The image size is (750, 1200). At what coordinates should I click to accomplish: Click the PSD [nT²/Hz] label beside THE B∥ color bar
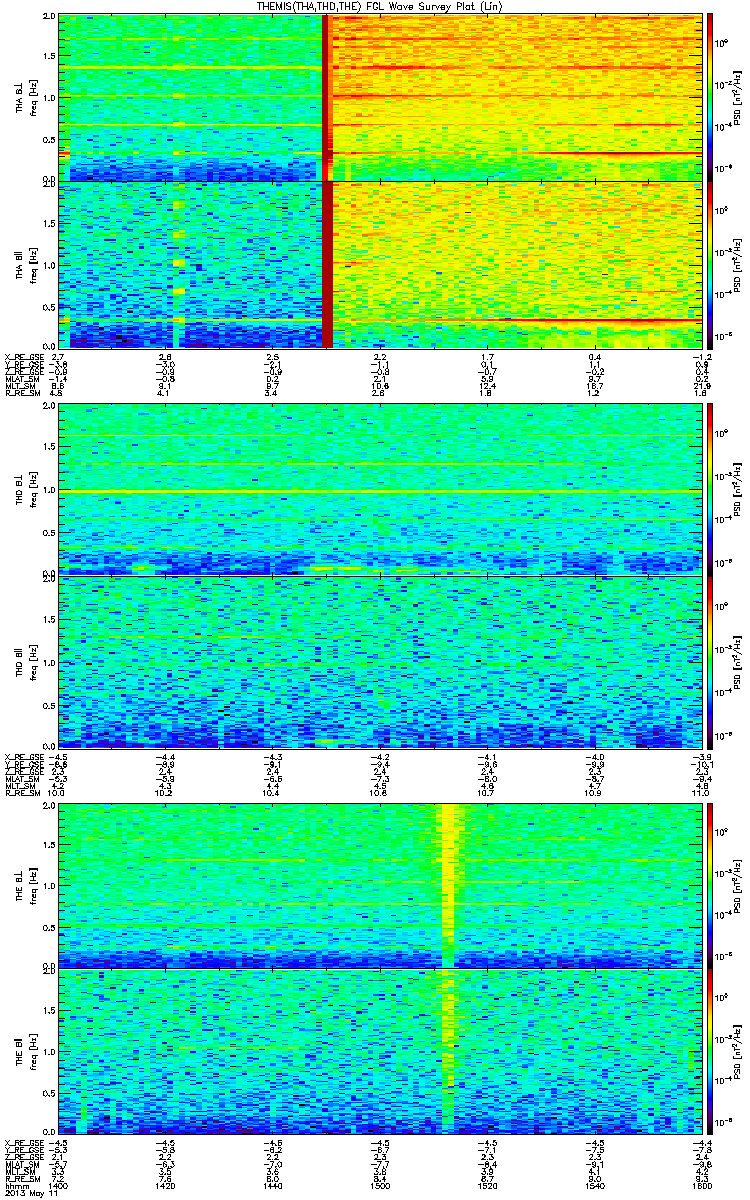(x=738, y=1052)
